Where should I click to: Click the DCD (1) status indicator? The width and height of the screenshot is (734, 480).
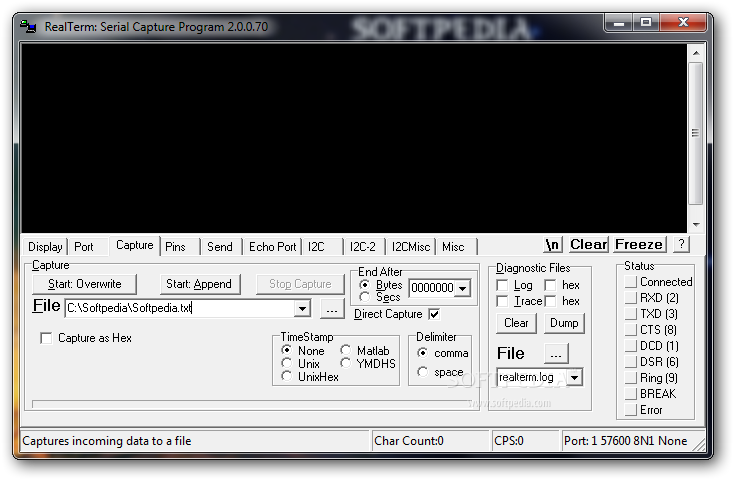[x=631, y=346]
